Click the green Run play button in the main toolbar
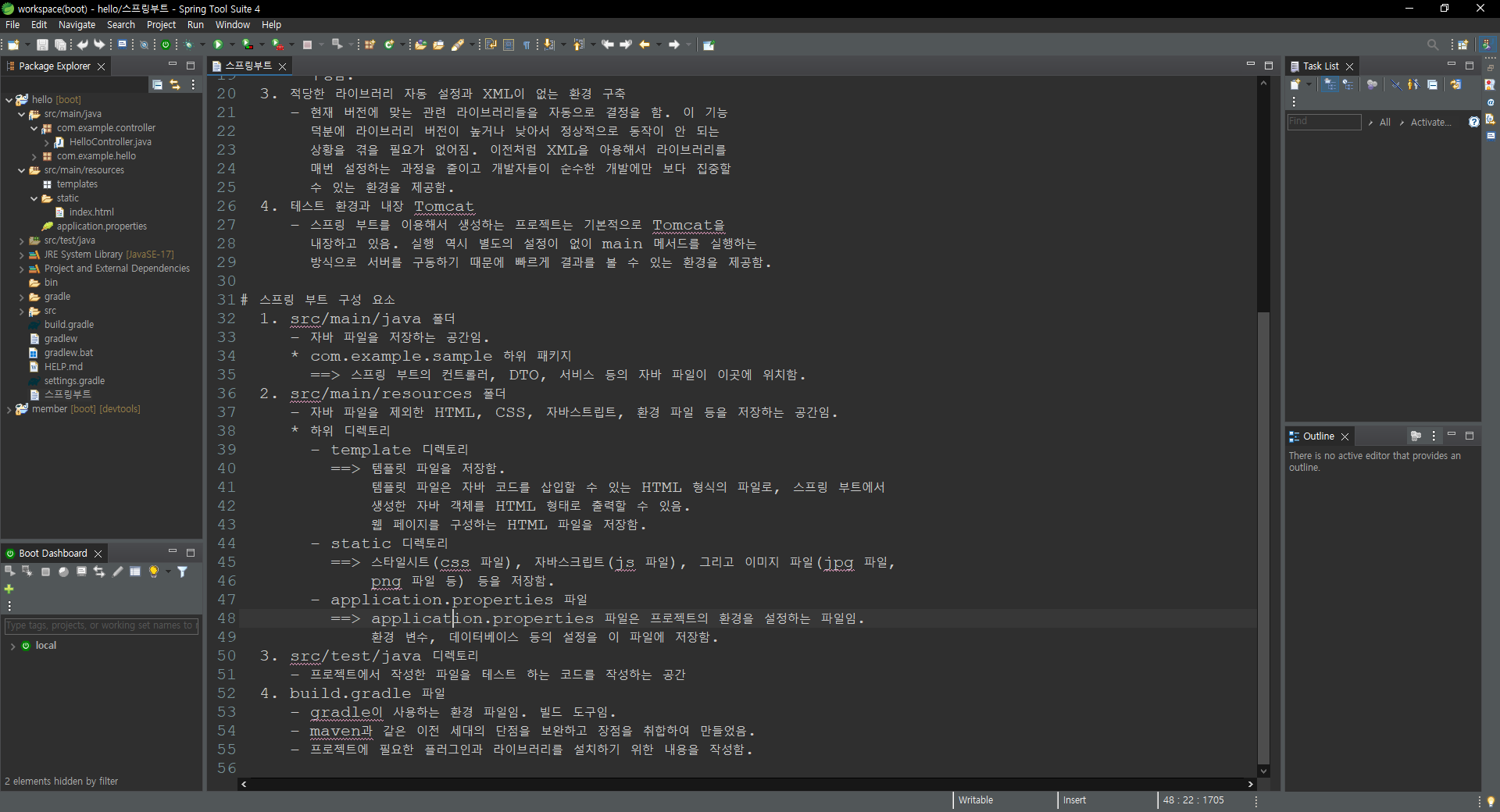 [218, 45]
